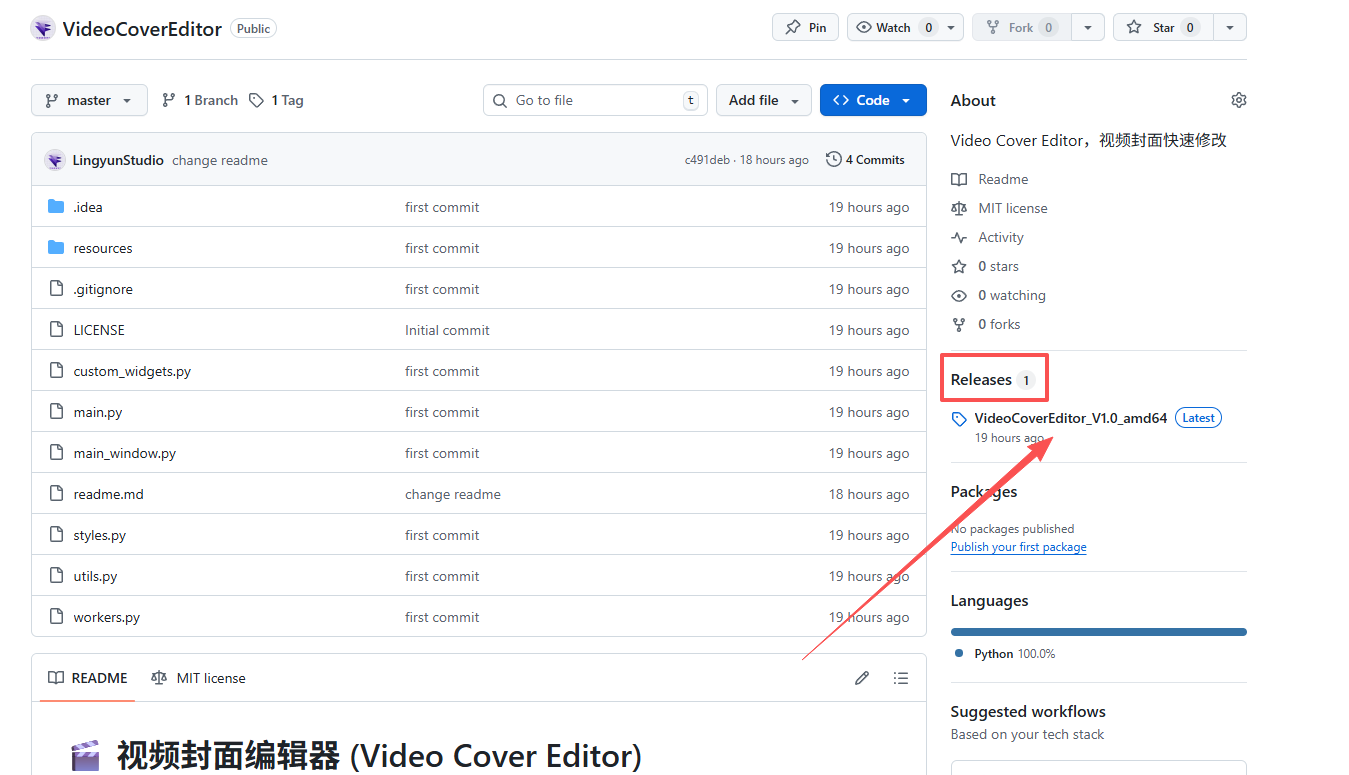This screenshot has width=1349, height=775.
Task: Open the 1 Tag link
Action: 276,100
